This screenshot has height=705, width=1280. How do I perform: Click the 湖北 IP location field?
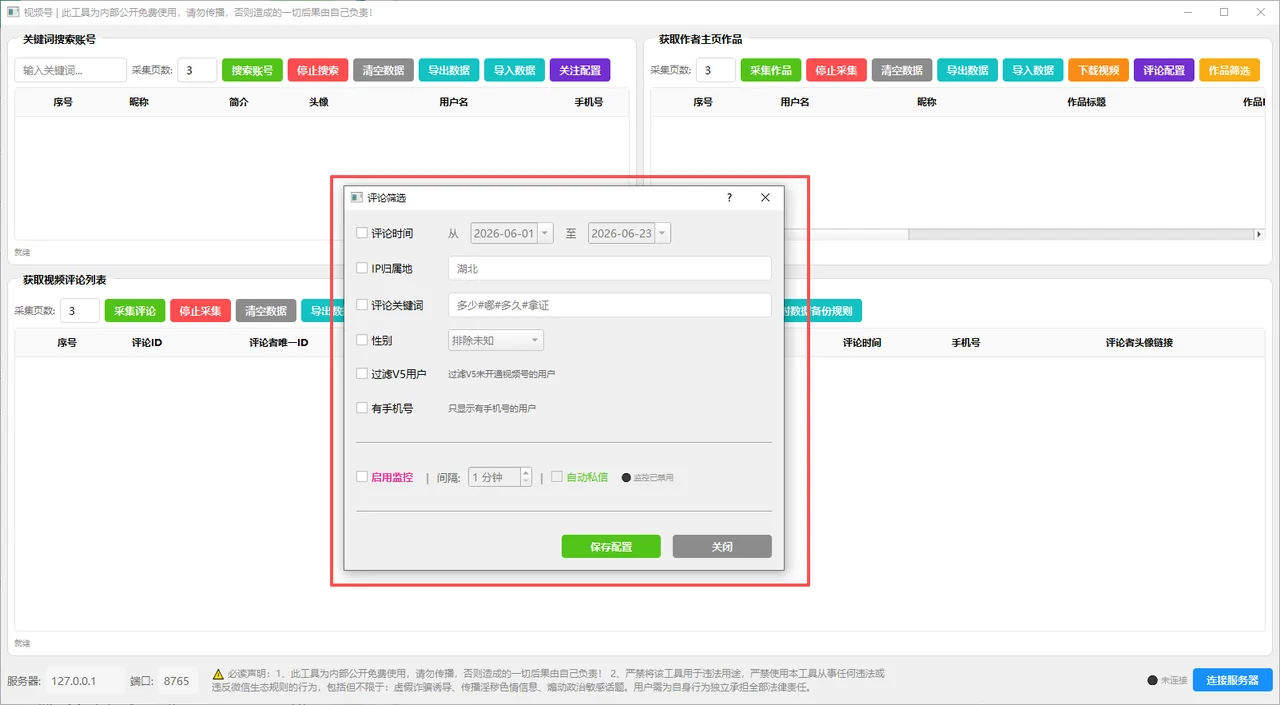(610, 268)
